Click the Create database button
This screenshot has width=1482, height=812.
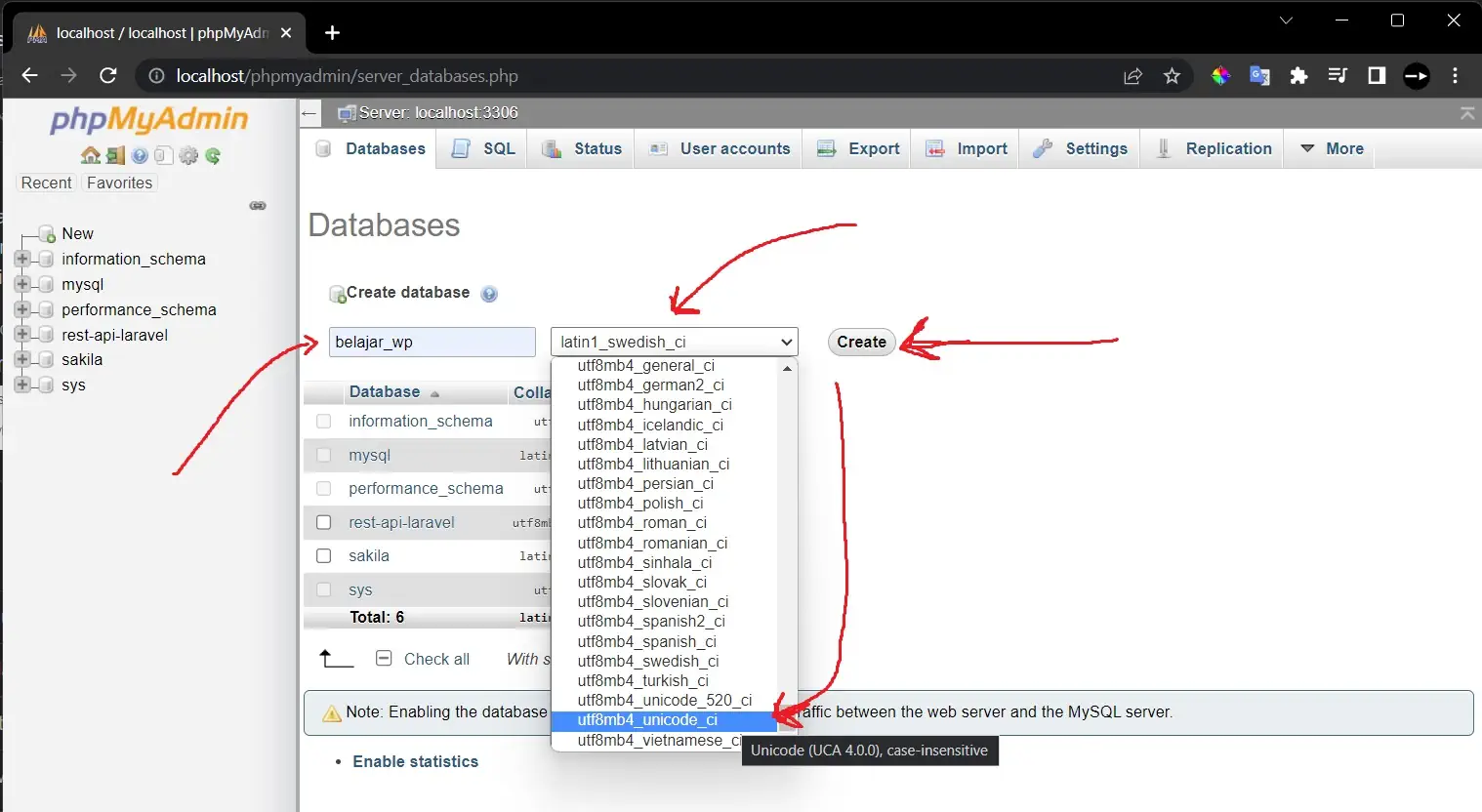pos(861,343)
